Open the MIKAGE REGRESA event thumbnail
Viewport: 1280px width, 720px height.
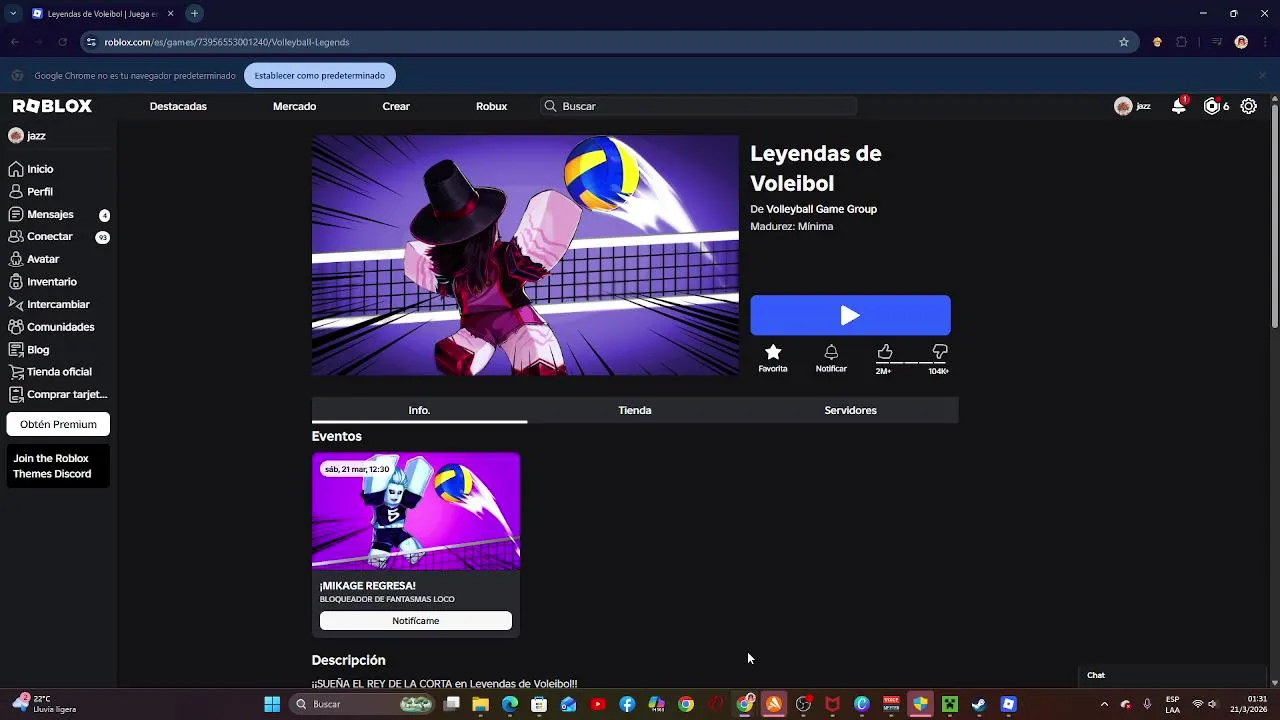[416, 511]
